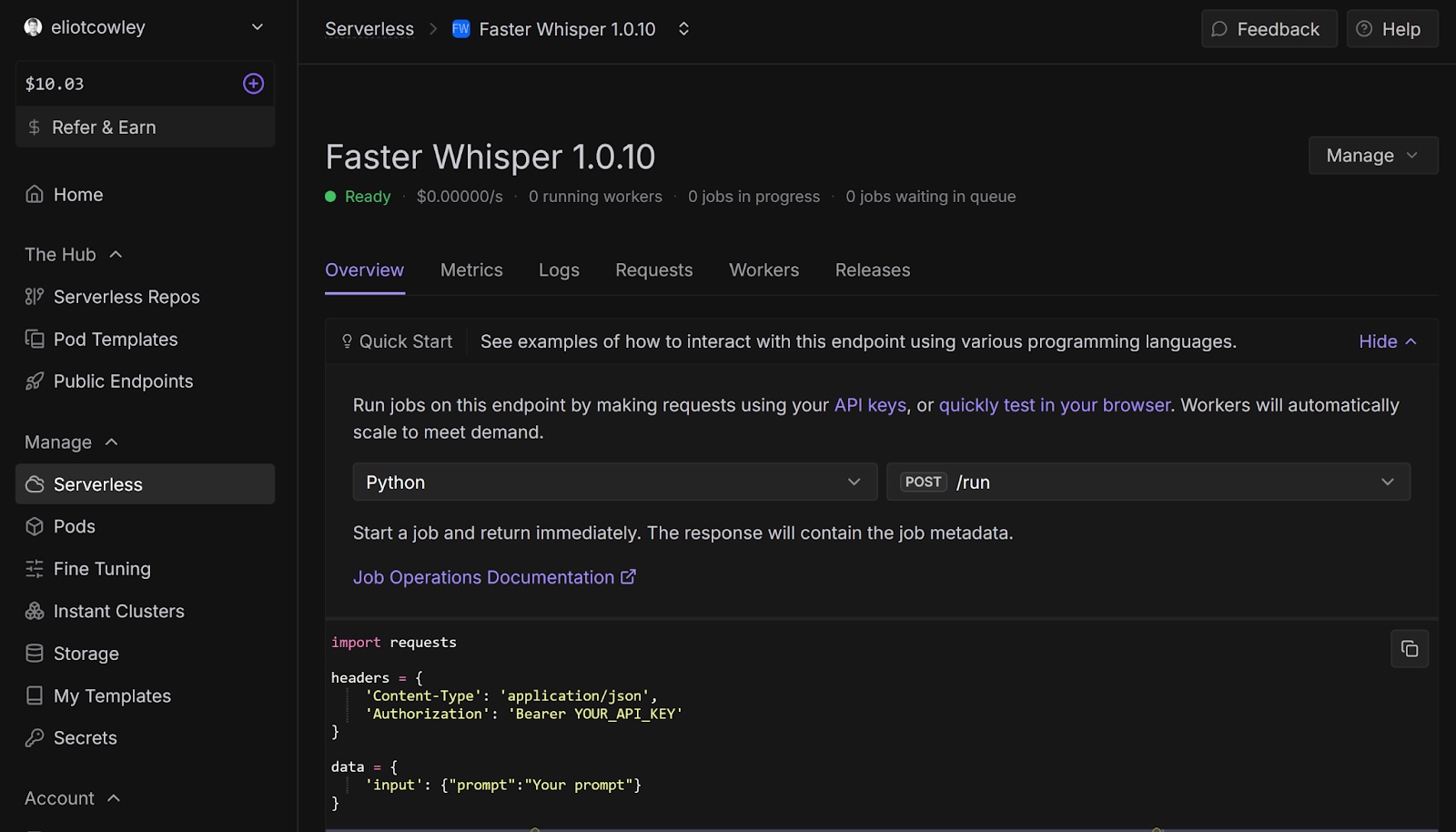Click the Help button
Screen dimensions: 1456x832
point(1392,29)
